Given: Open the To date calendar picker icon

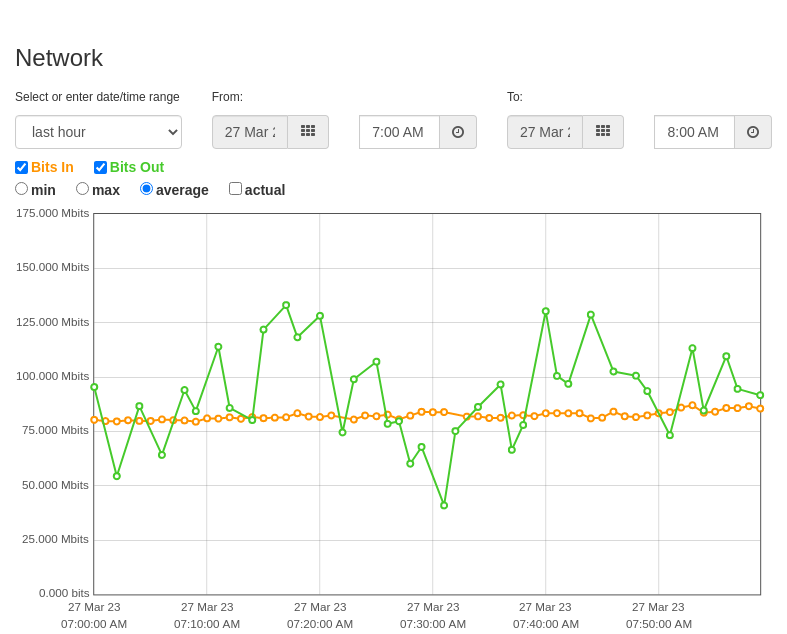Looking at the screenshot, I should [603, 132].
